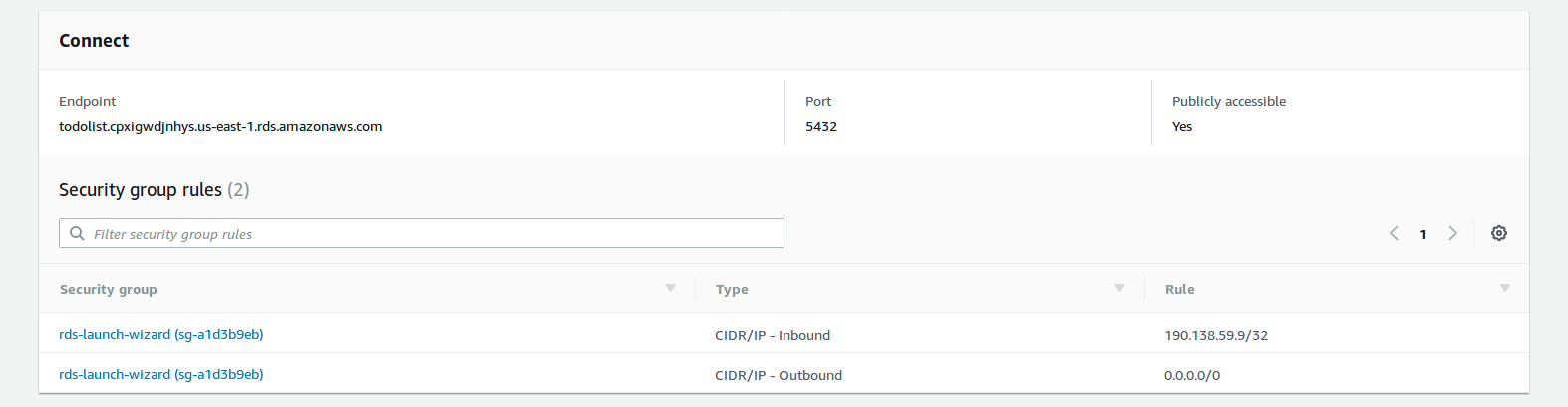Click the Security group column header label

[x=108, y=290]
